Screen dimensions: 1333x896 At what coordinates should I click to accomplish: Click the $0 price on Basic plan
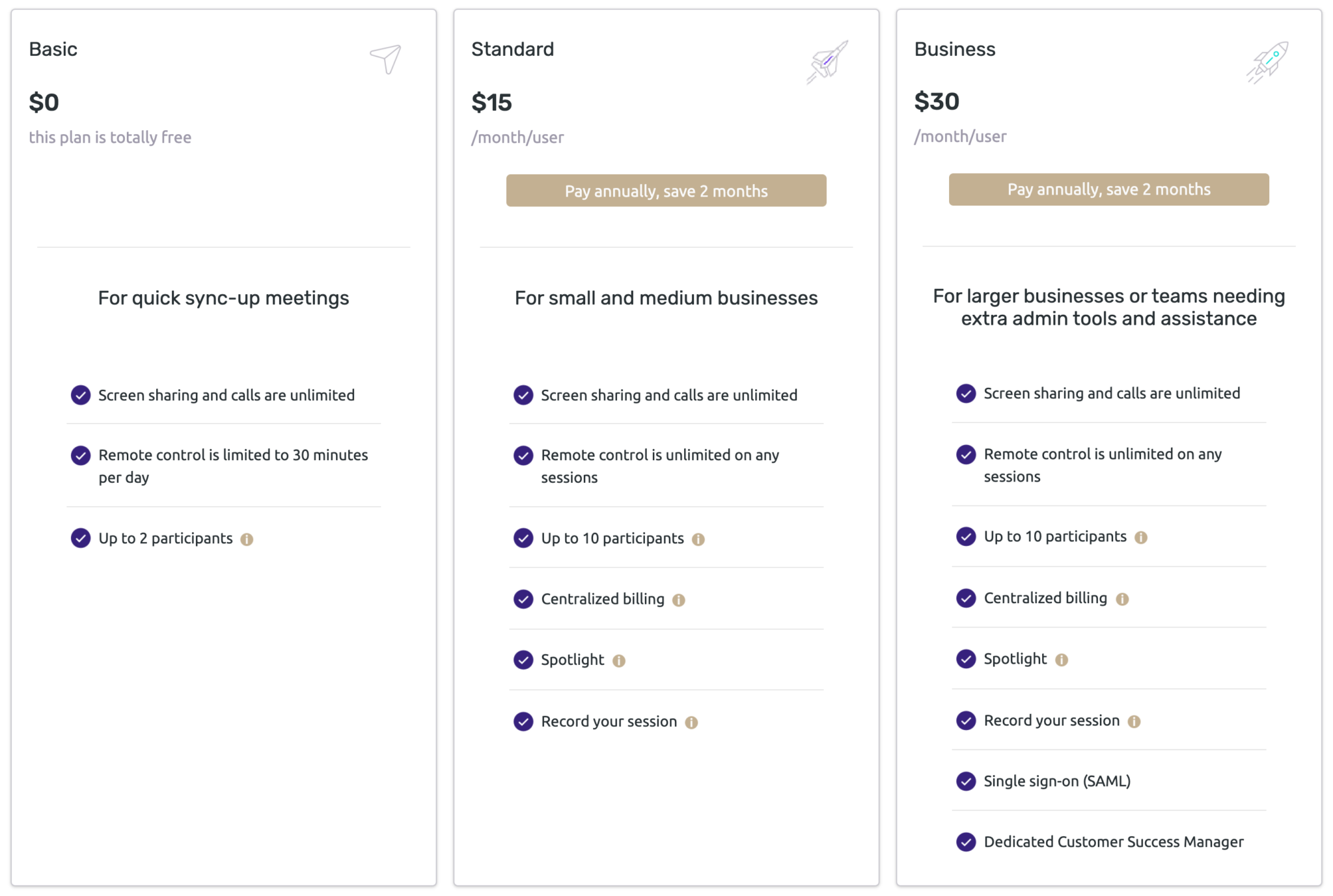tap(44, 102)
